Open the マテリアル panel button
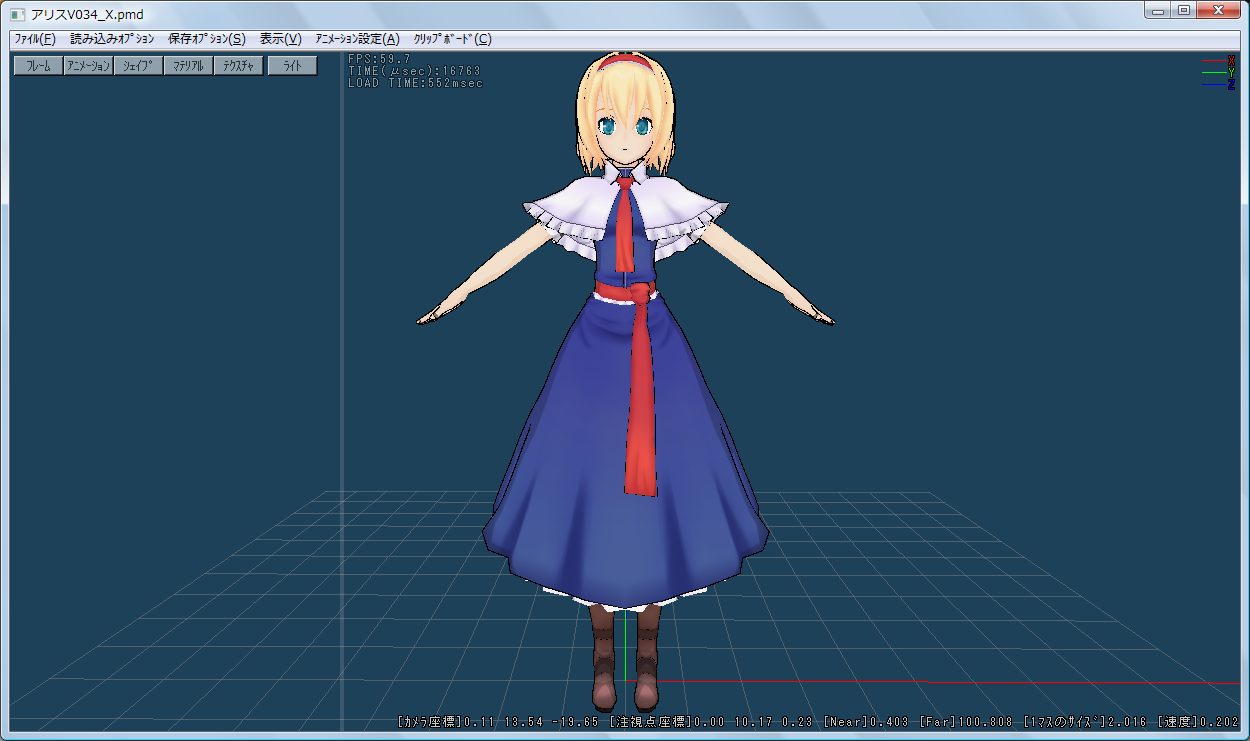 tap(188, 66)
